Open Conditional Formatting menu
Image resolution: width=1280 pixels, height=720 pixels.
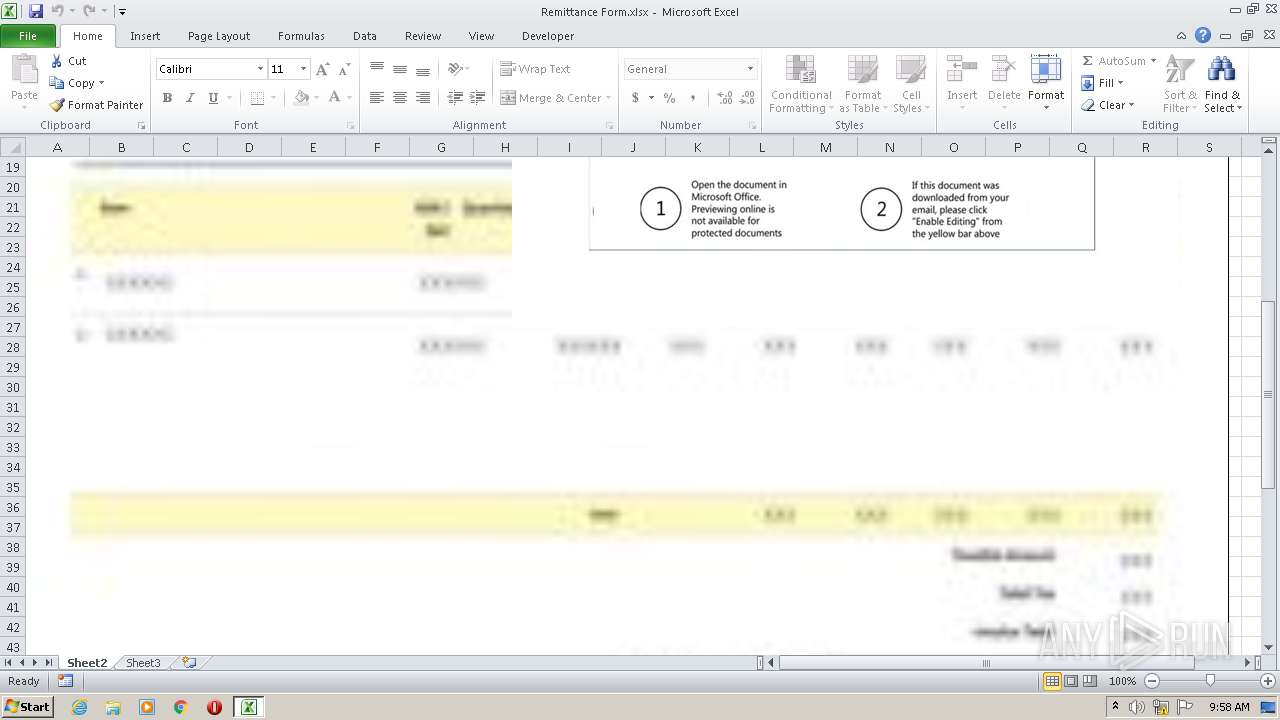coord(800,85)
